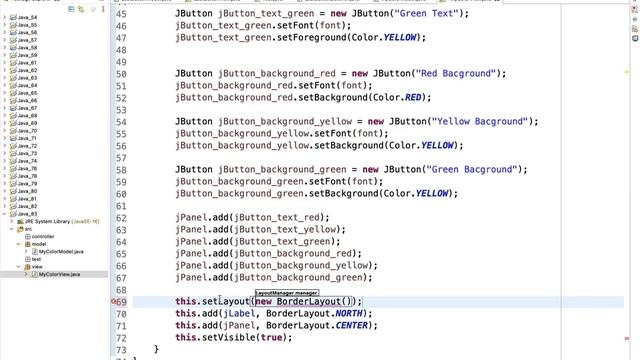
Task: Click the MyColorModel.java file icon
Action: pyautogui.click(x=35, y=251)
